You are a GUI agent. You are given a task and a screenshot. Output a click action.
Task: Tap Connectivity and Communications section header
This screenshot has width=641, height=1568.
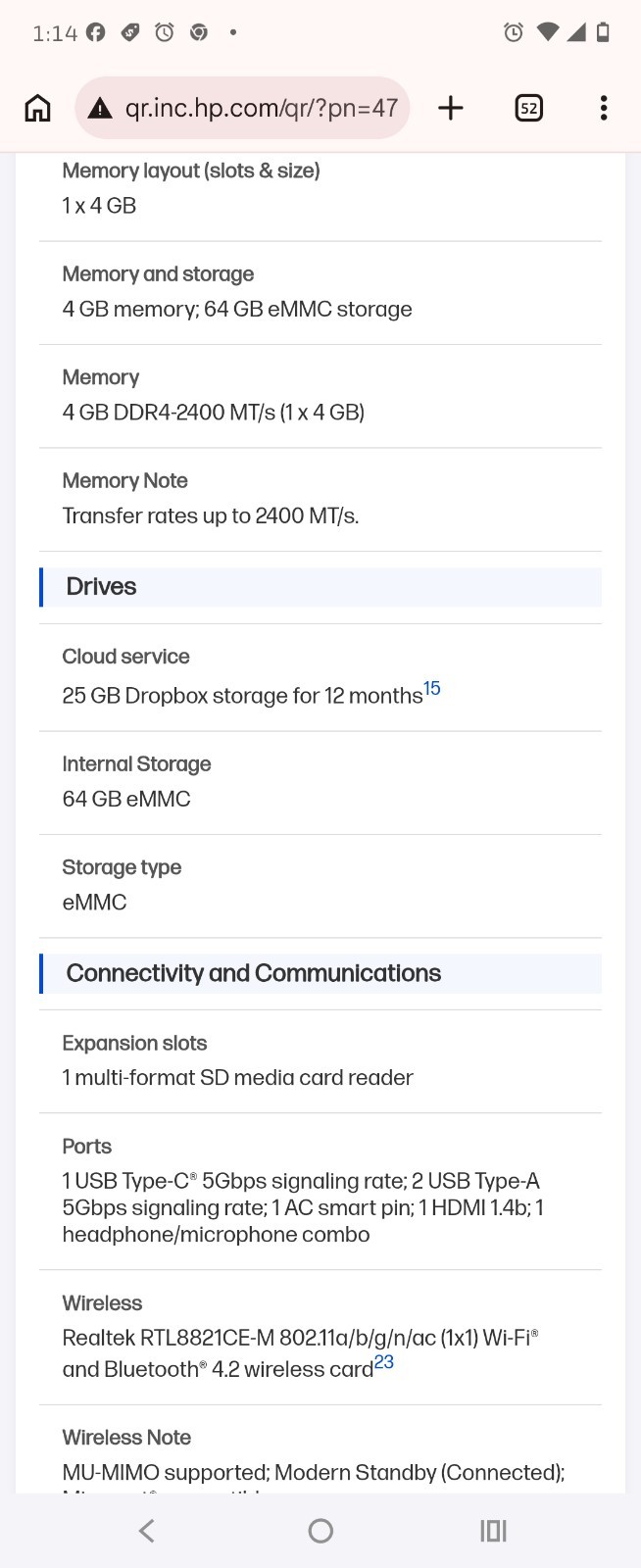click(320, 973)
